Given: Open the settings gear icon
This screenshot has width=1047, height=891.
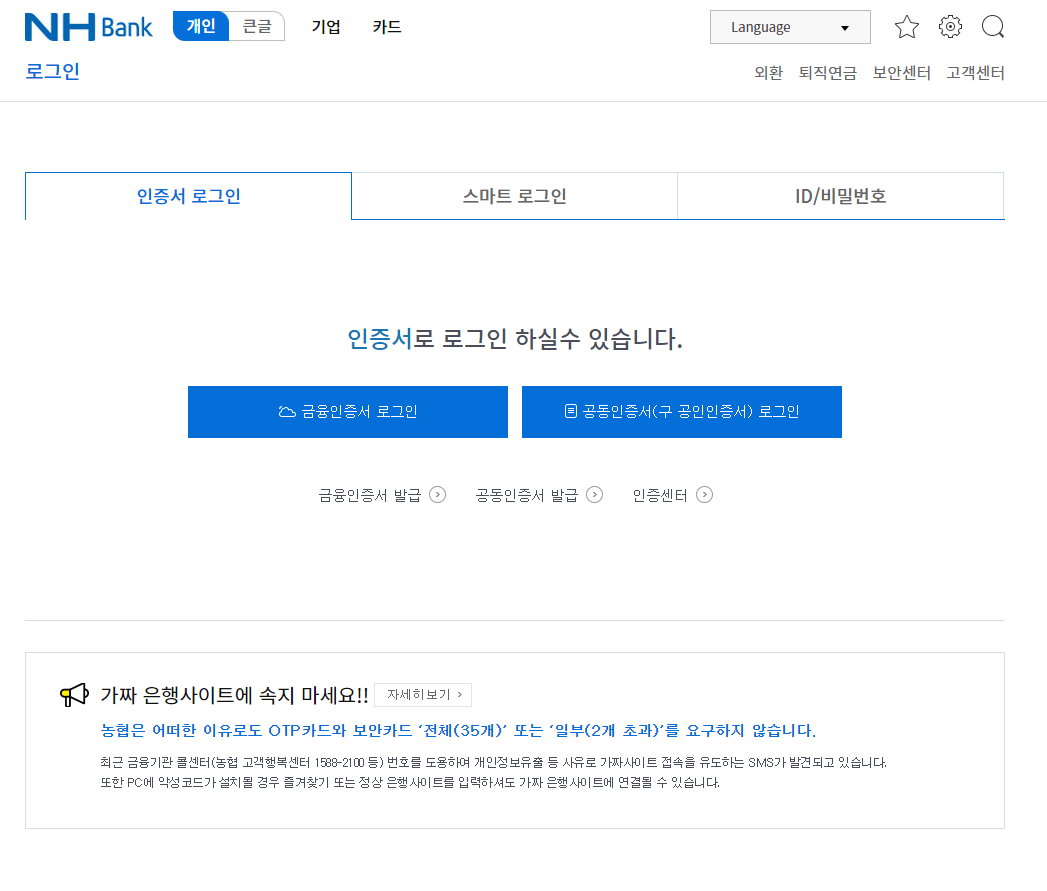Looking at the screenshot, I should [949, 27].
